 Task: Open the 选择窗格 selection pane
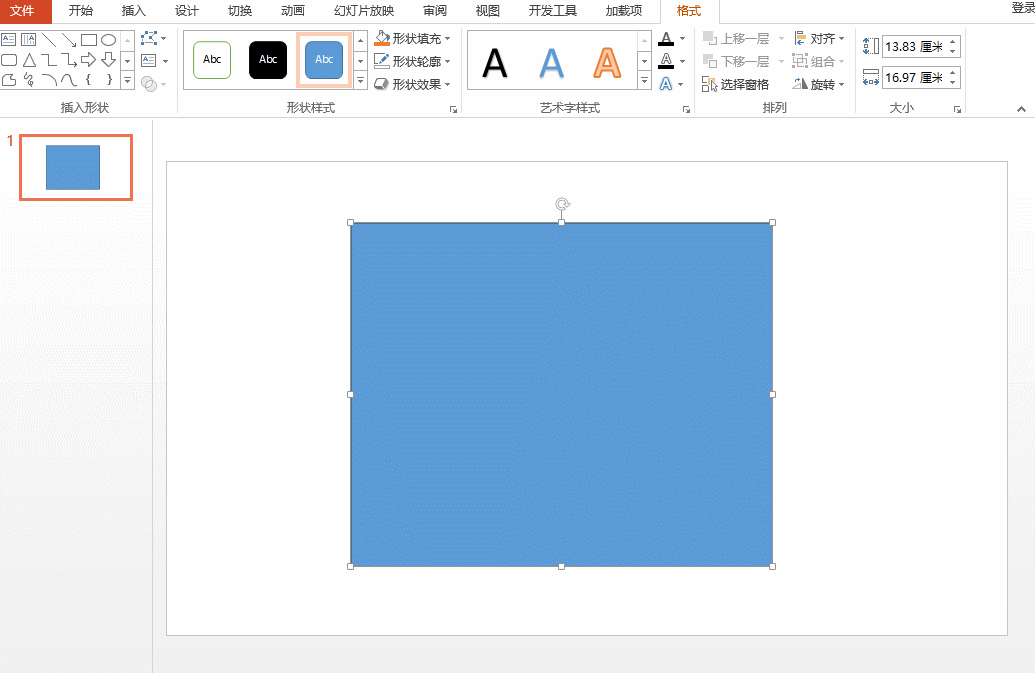[x=736, y=85]
